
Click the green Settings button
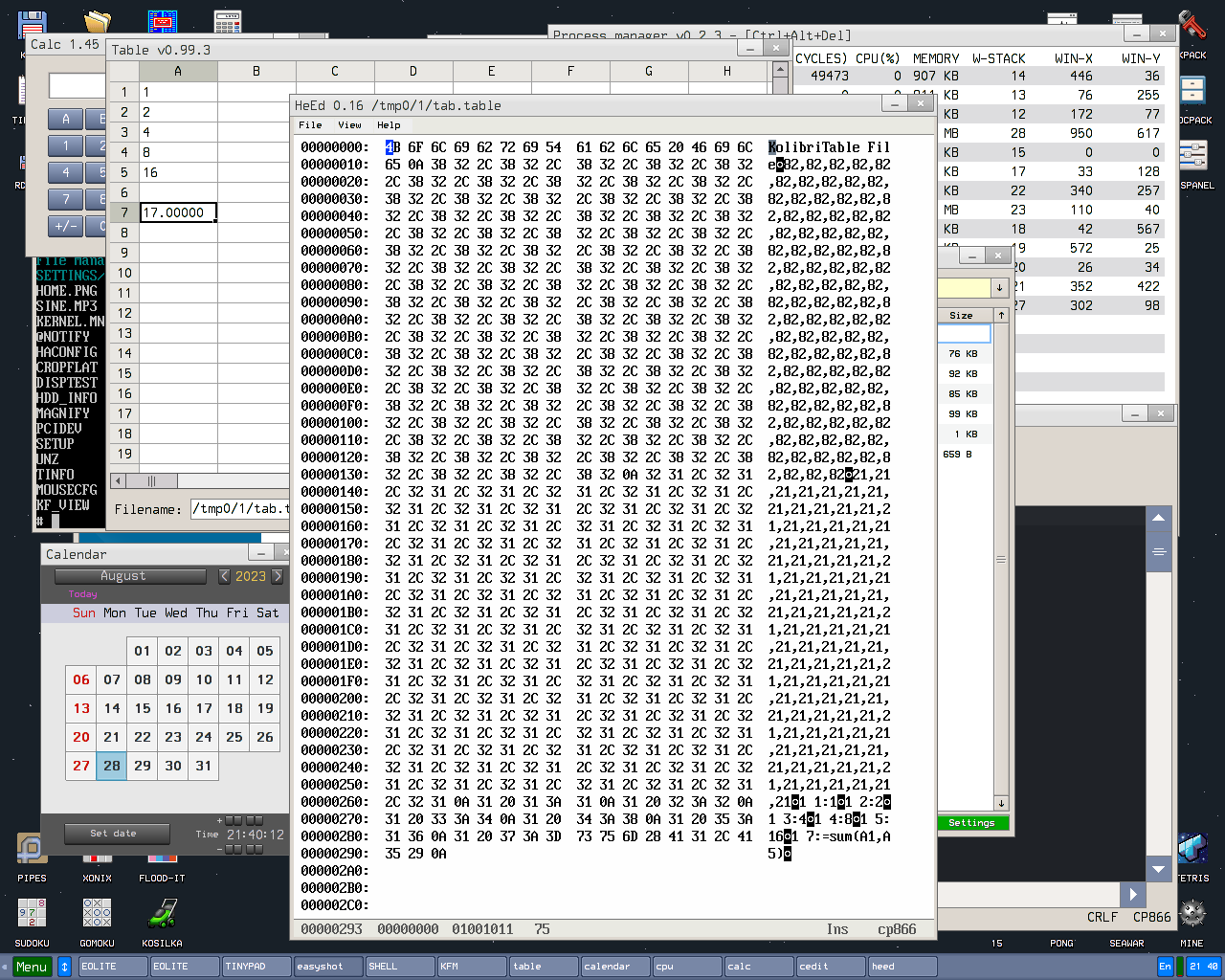(970, 823)
